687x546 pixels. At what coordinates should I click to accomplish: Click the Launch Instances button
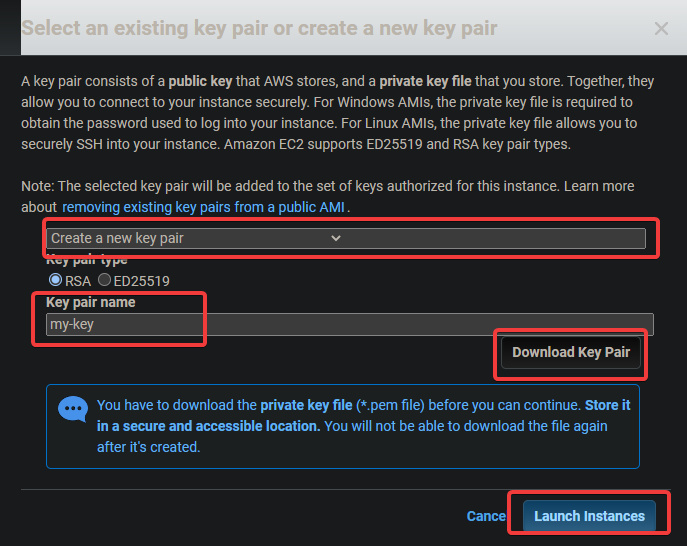tap(589, 516)
